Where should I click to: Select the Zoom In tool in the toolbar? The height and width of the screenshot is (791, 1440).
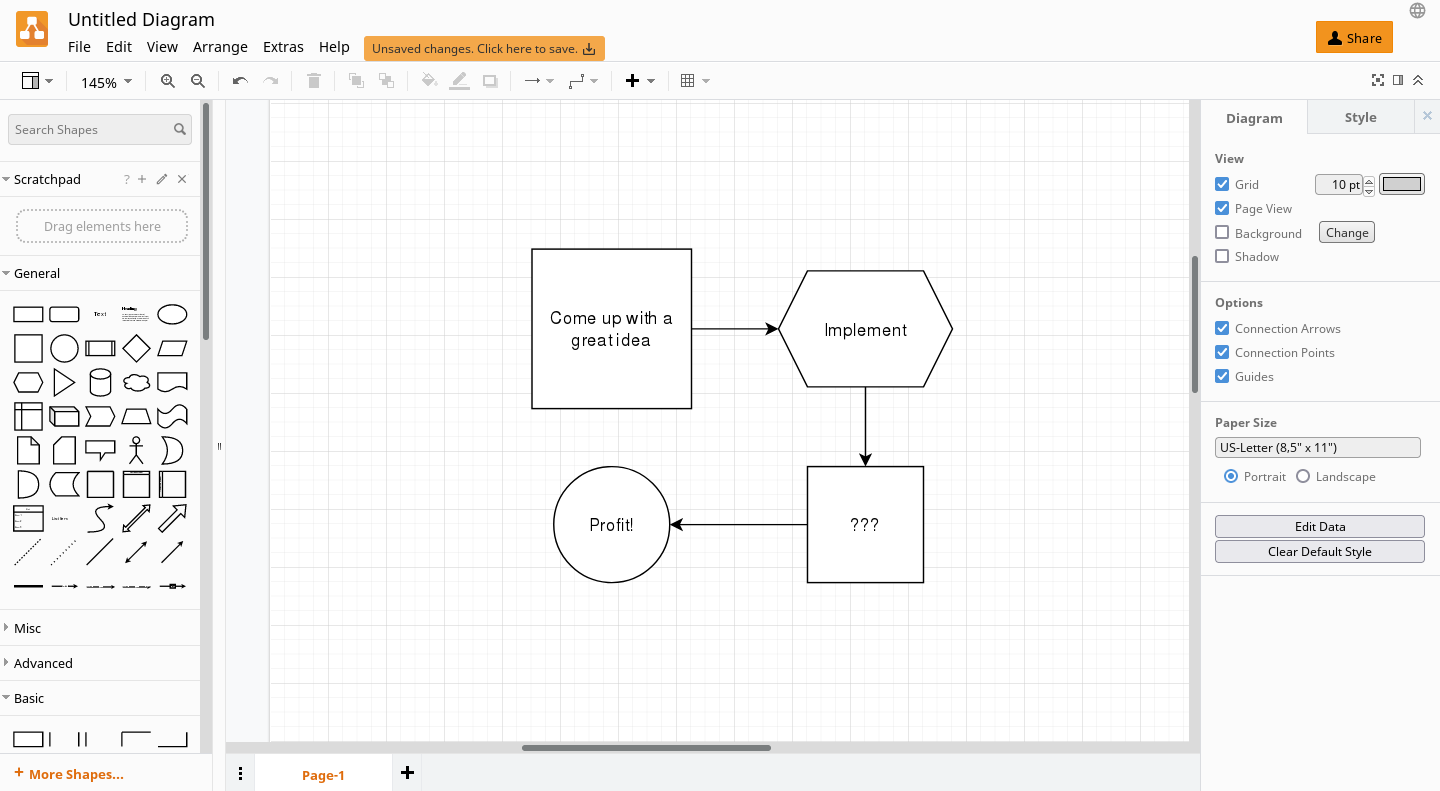pyautogui.click(x=167, y=81)
